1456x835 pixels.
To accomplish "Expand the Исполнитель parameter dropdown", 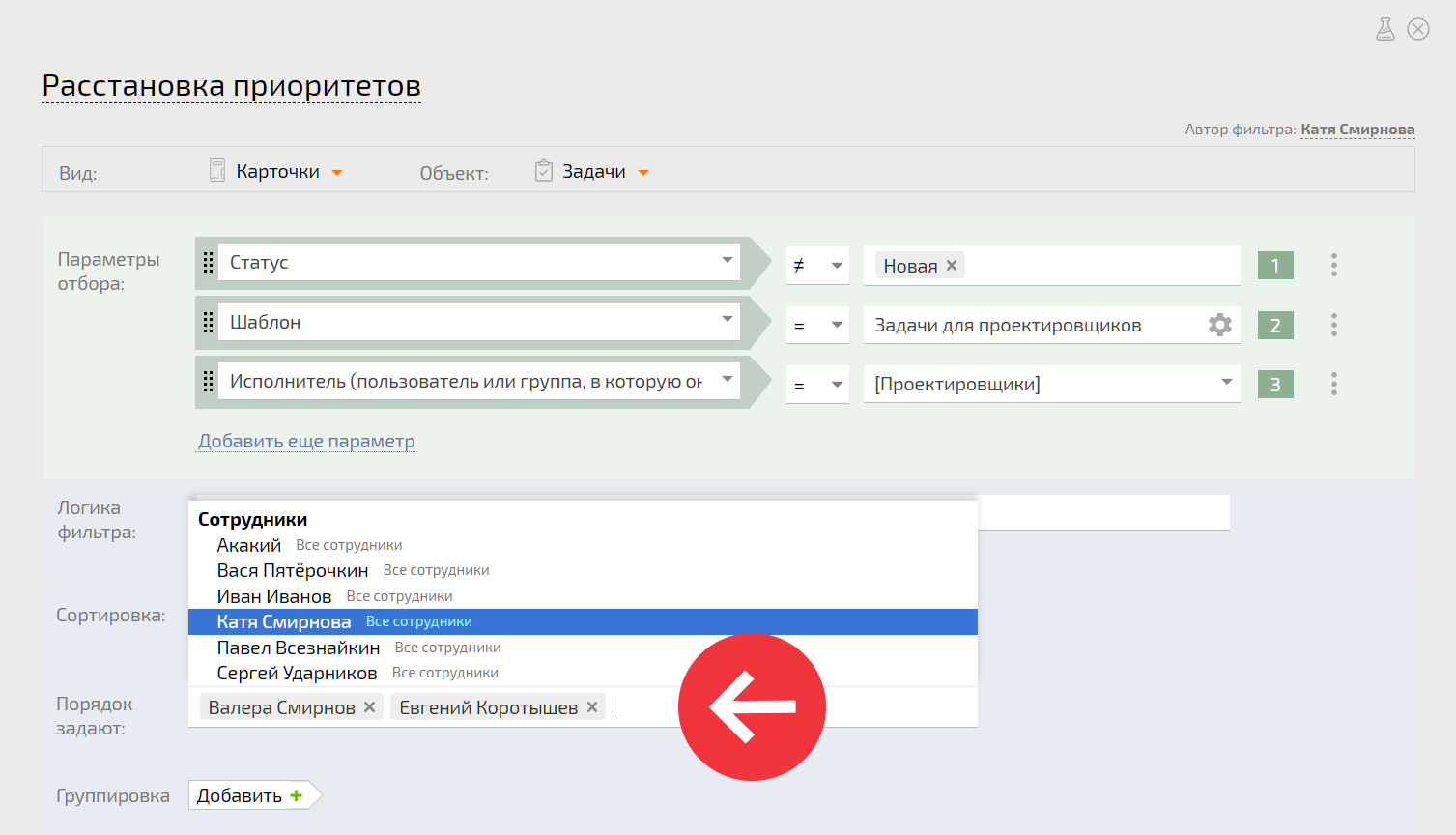I will [728, 379].
